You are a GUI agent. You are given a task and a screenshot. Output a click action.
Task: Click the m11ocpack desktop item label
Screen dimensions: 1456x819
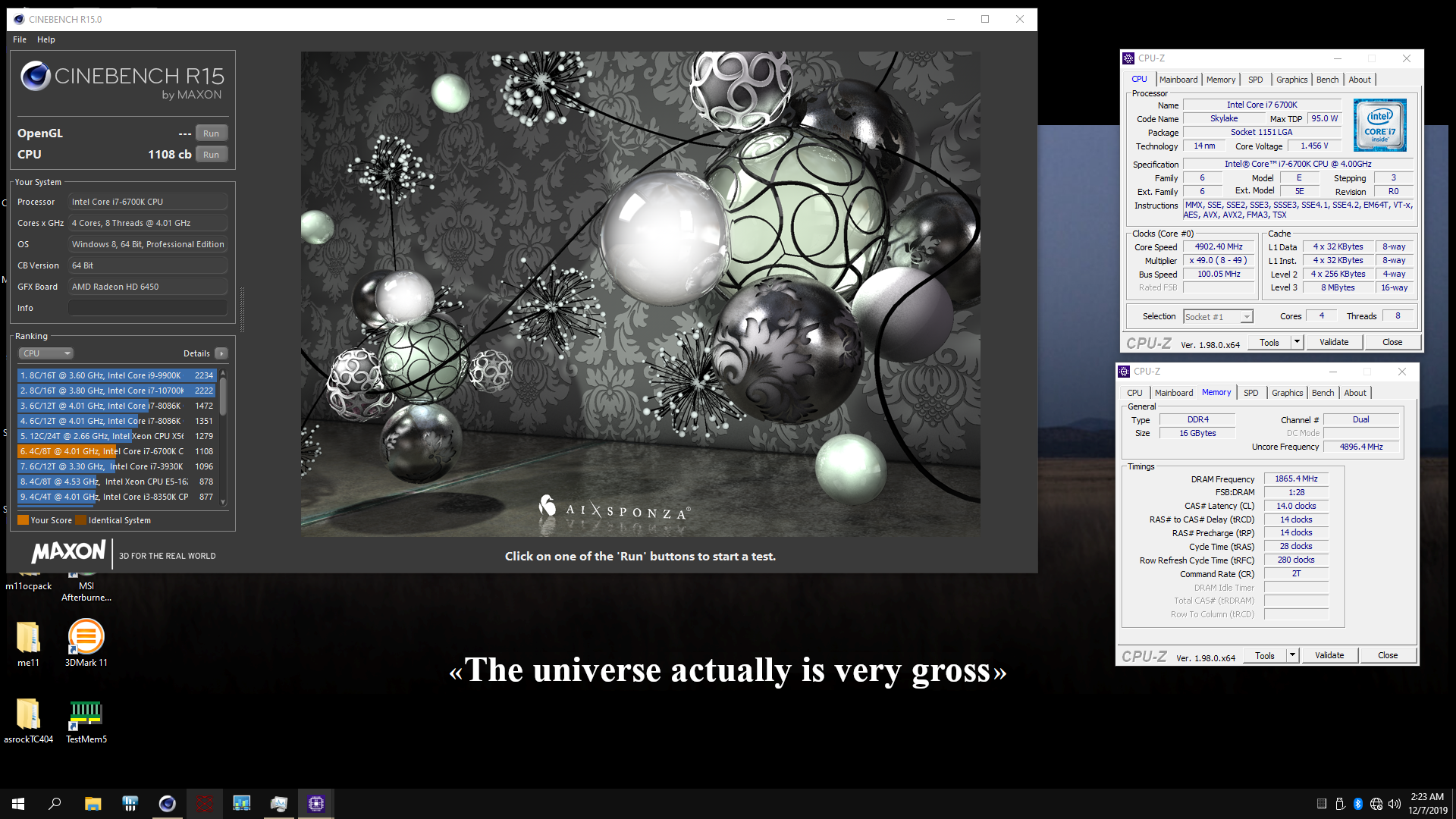[28, 586]
